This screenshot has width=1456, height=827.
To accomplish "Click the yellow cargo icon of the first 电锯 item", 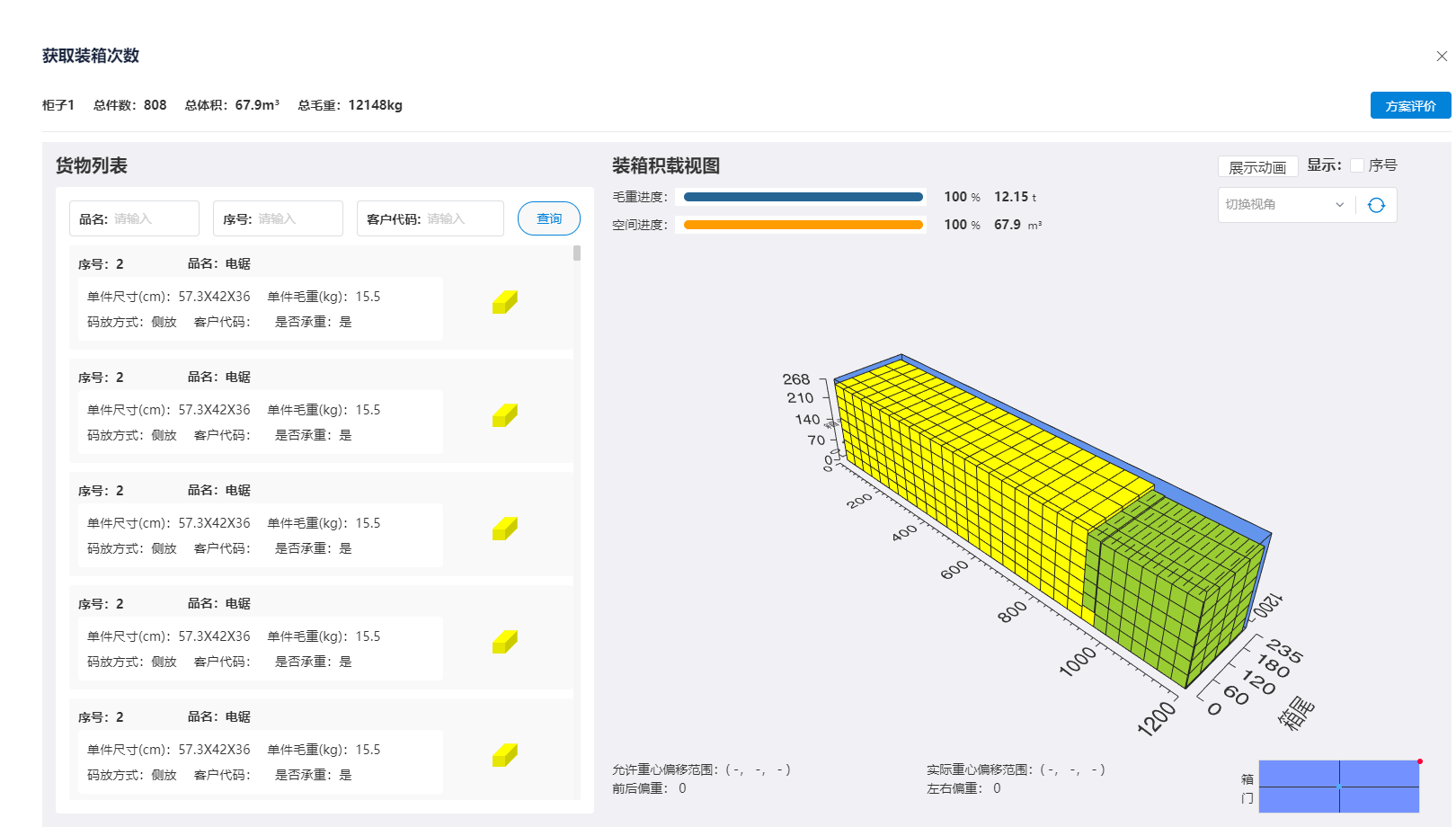I will pos(504,302).
